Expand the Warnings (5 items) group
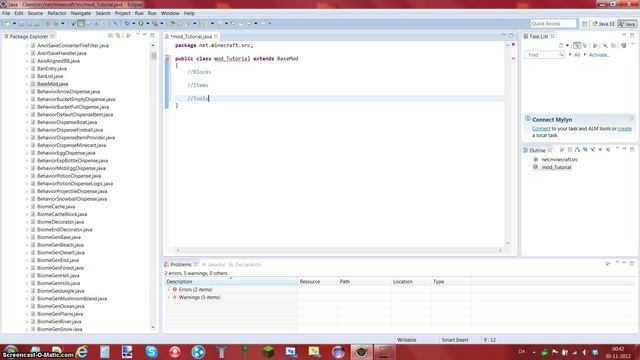The height and width of the screenshot is (360, 640). (169, 297)
